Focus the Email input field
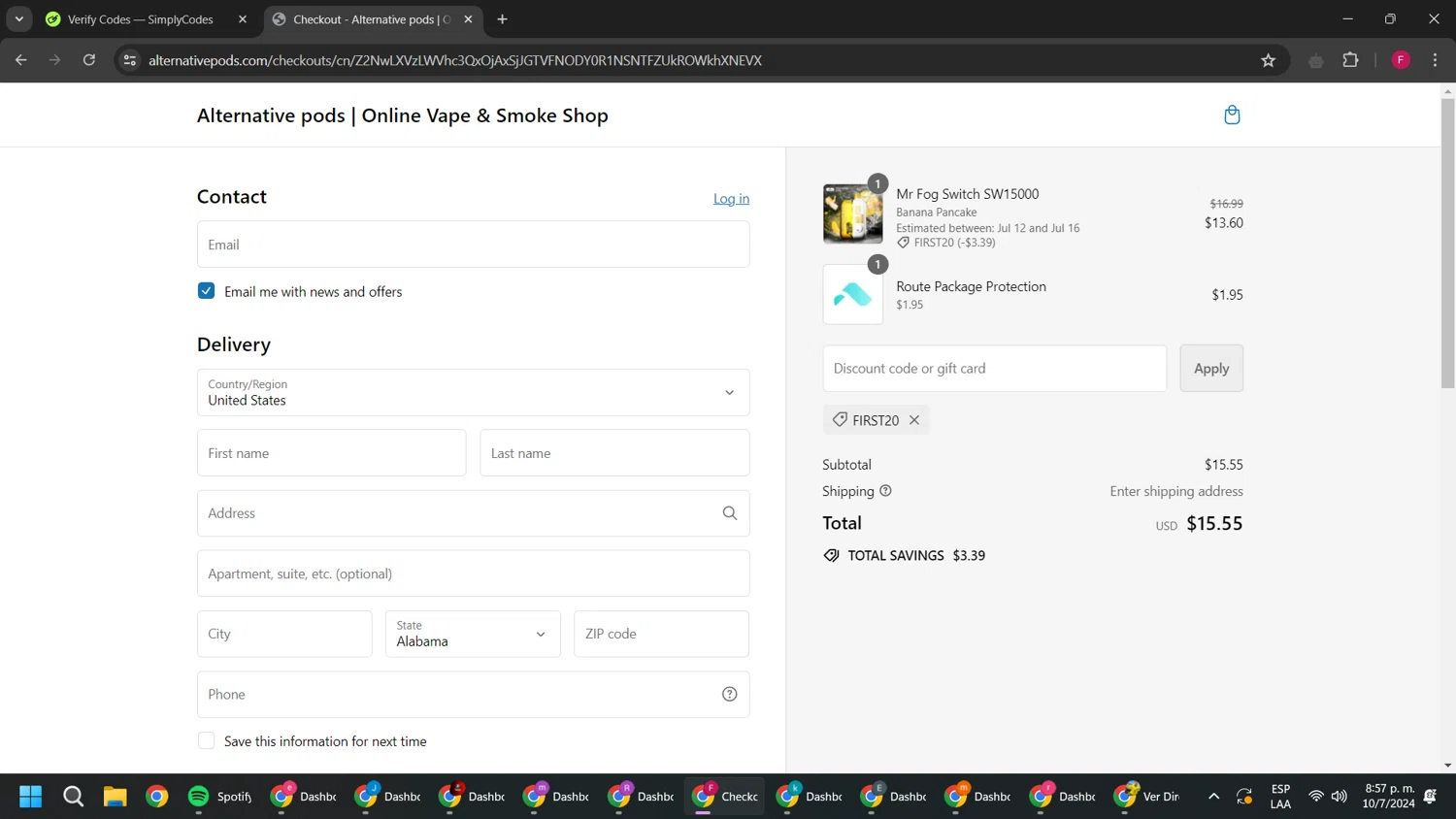Screen dimensions: 1456x819 click(x=474, y=245)
